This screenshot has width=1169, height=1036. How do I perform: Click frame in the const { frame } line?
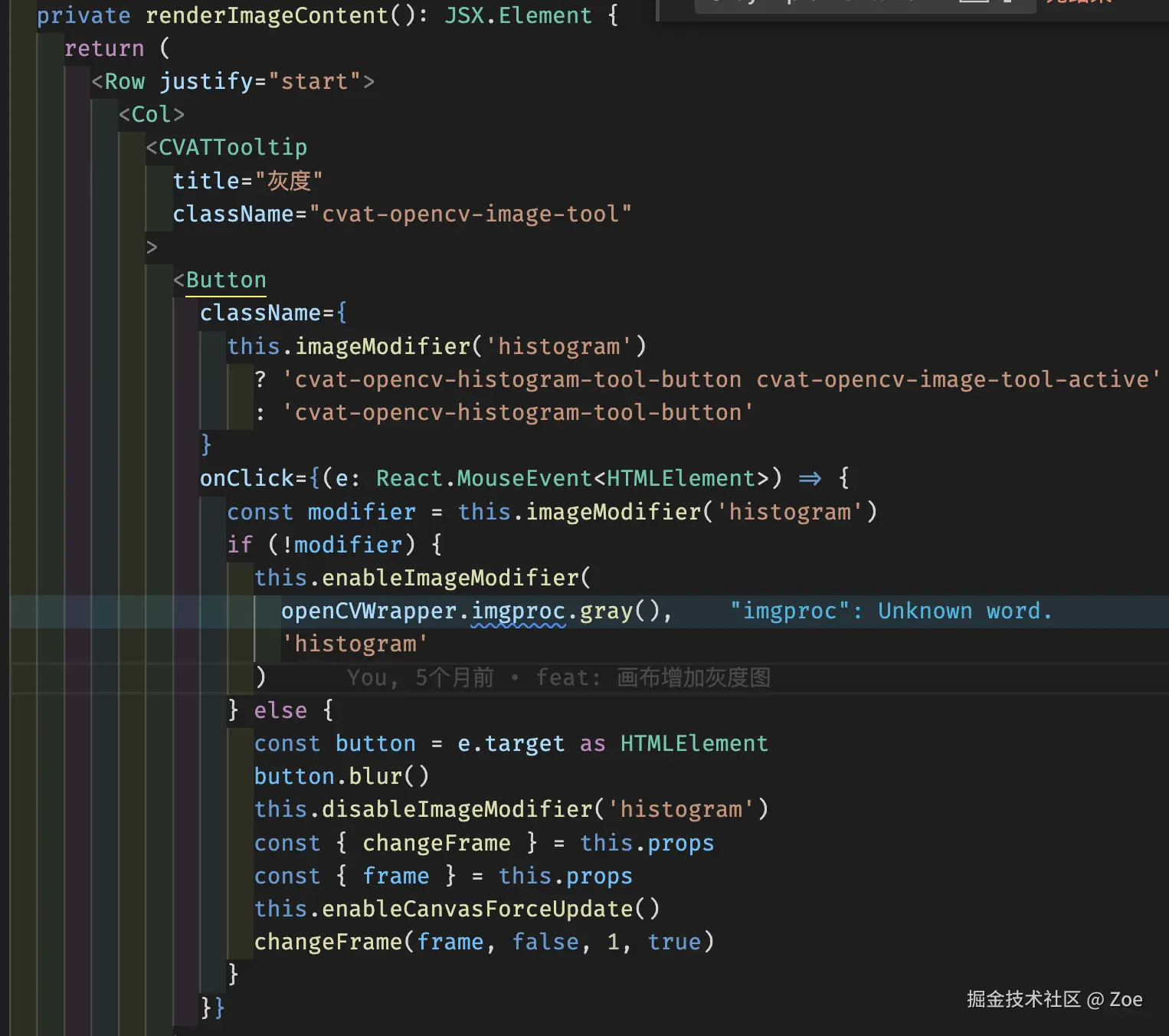(x=396, y=876)
